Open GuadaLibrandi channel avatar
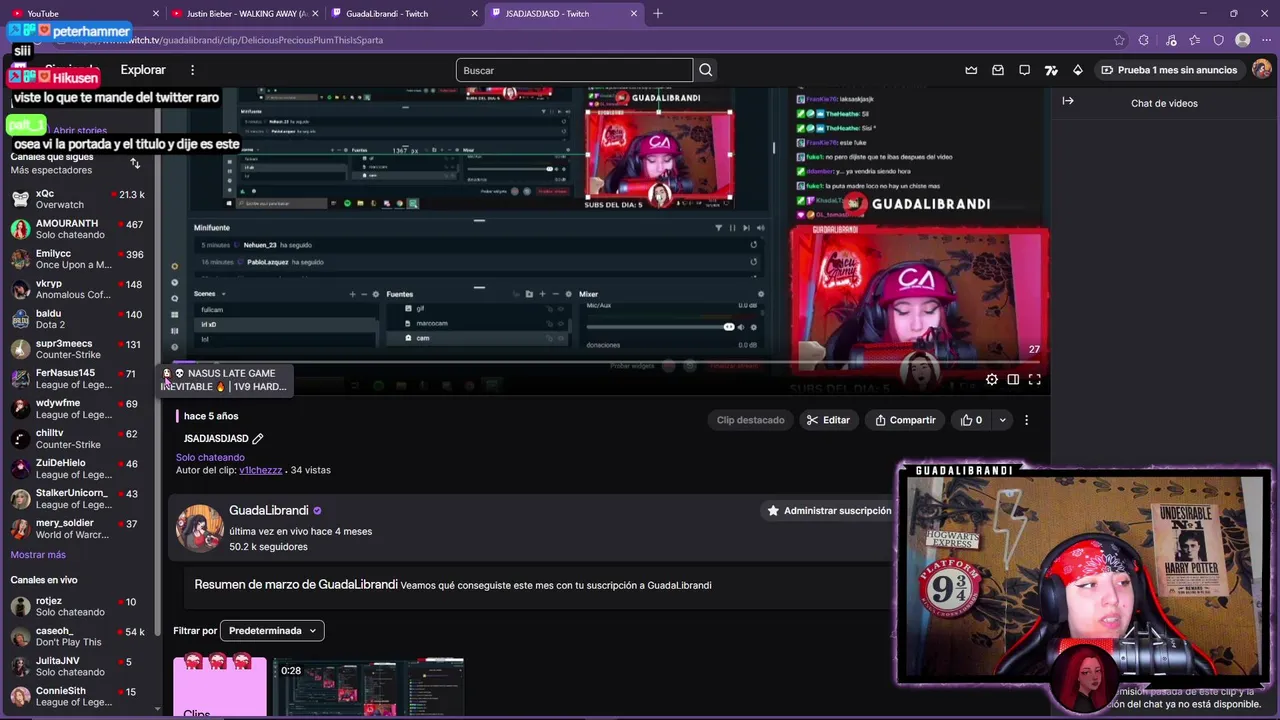The width and height of the screenshot is (1280, 720). [x=200, y=528]
